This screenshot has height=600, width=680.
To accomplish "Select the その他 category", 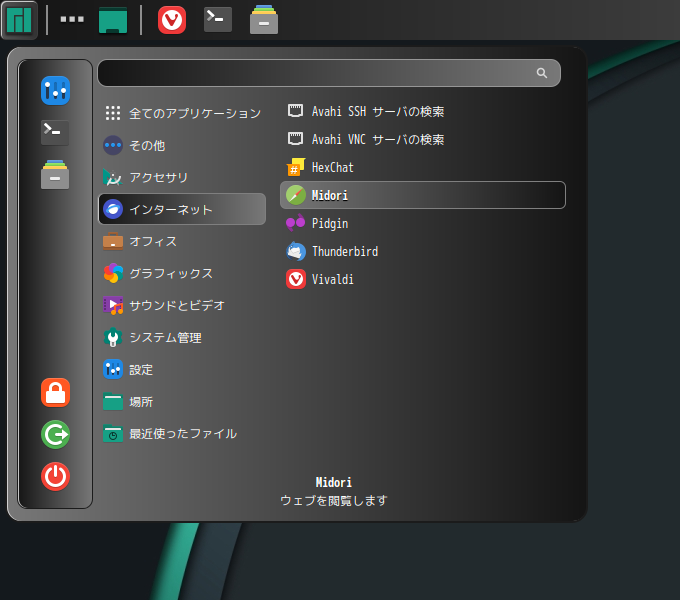I will 182,145.
